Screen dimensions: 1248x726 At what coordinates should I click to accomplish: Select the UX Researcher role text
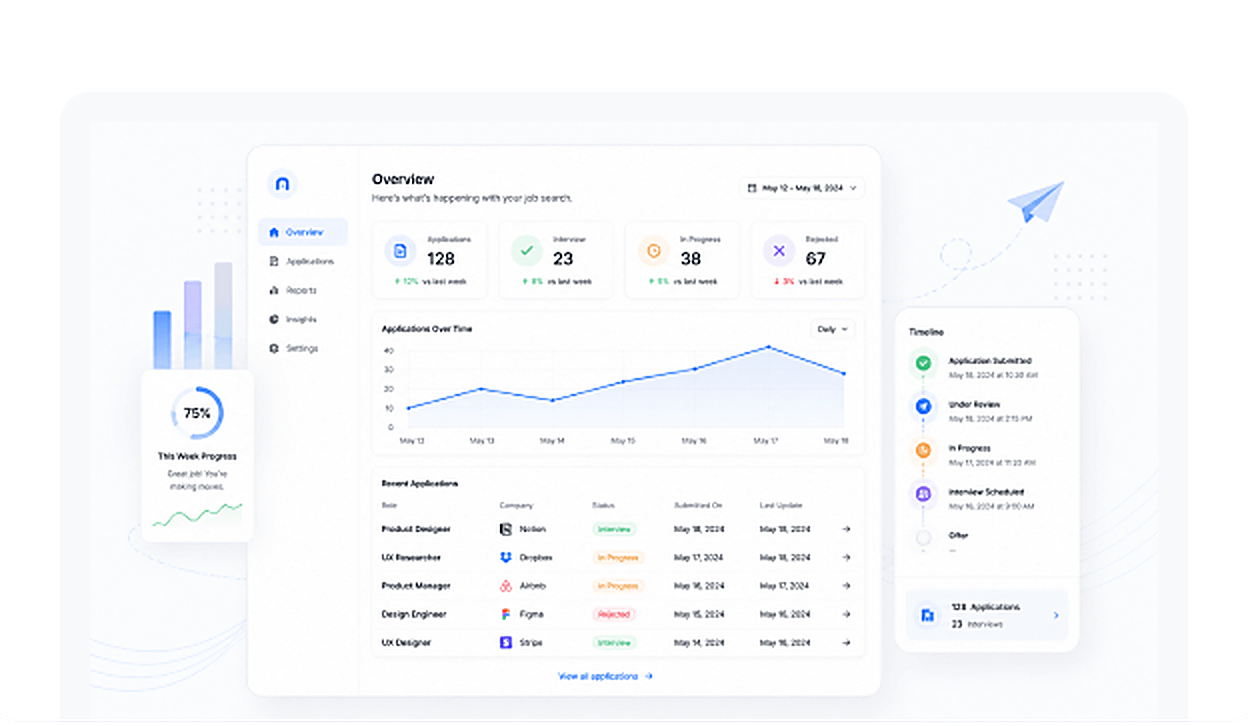tap(411, 557)
